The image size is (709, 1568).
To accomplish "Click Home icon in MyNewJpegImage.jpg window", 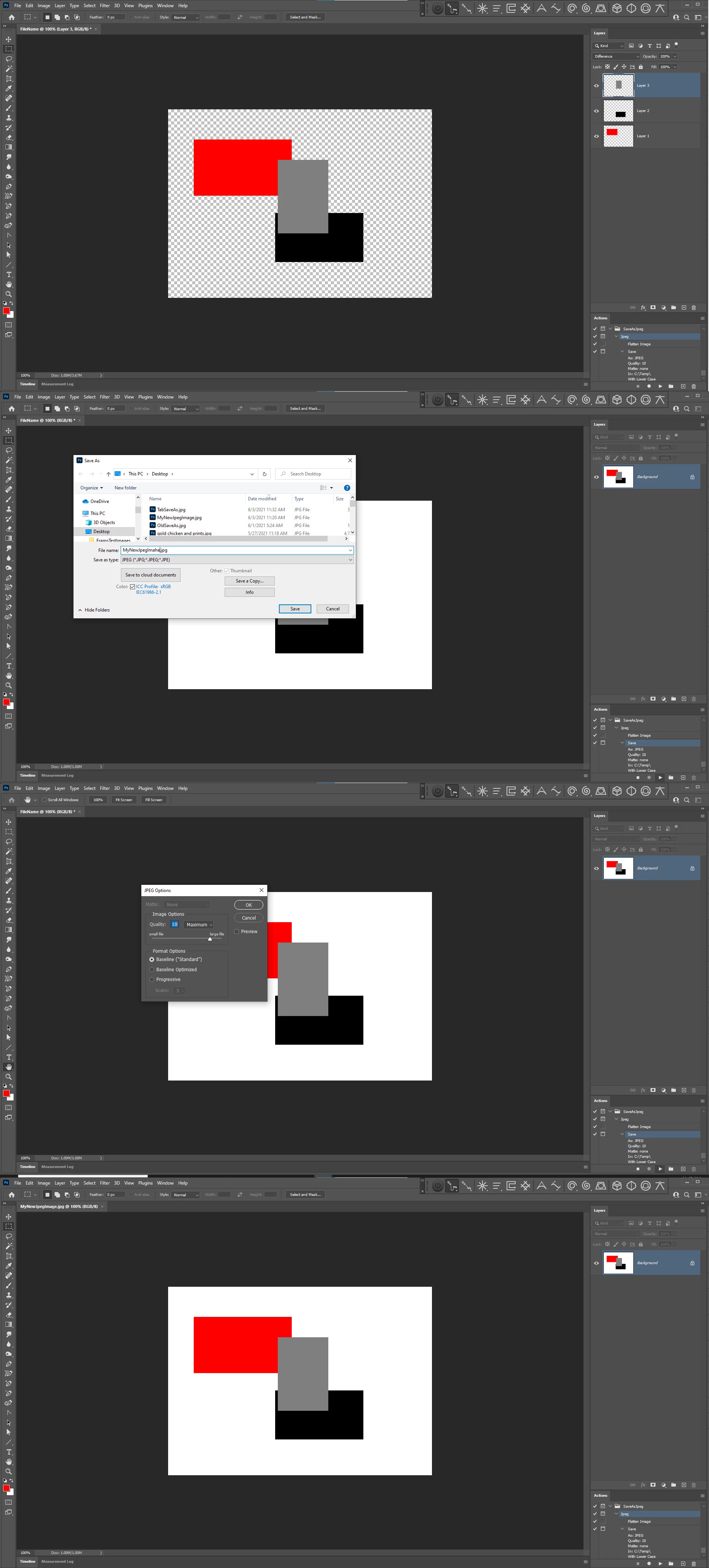I will tap(12, 1194).
